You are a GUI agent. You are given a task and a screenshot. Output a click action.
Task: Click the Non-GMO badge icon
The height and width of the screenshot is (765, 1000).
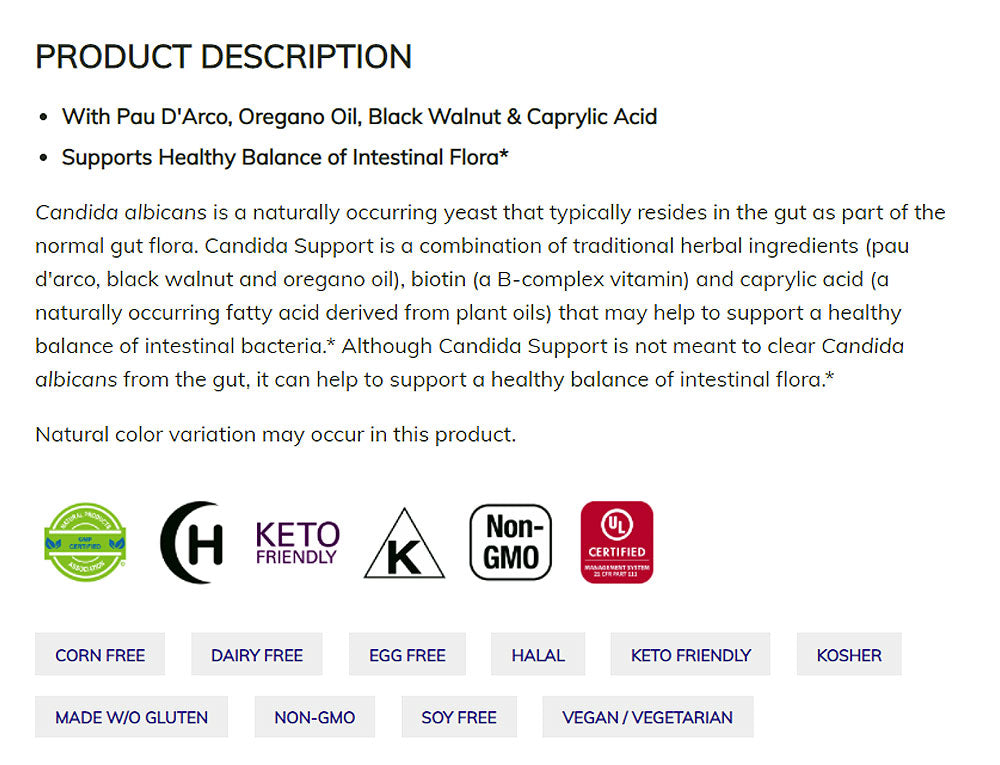(510, 542)
